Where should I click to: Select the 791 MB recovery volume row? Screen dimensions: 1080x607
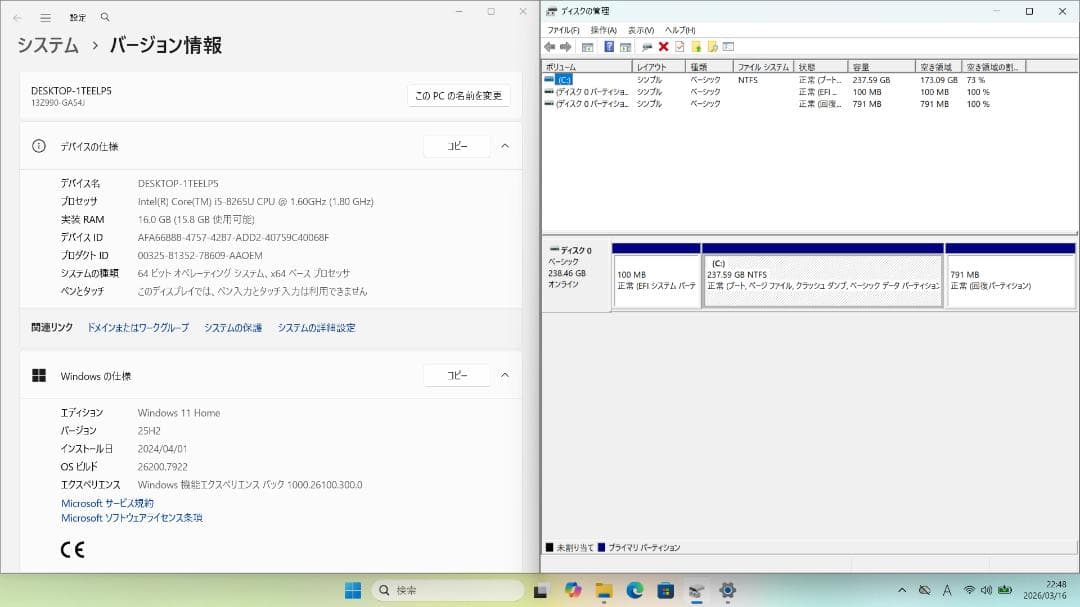[785, 104]
